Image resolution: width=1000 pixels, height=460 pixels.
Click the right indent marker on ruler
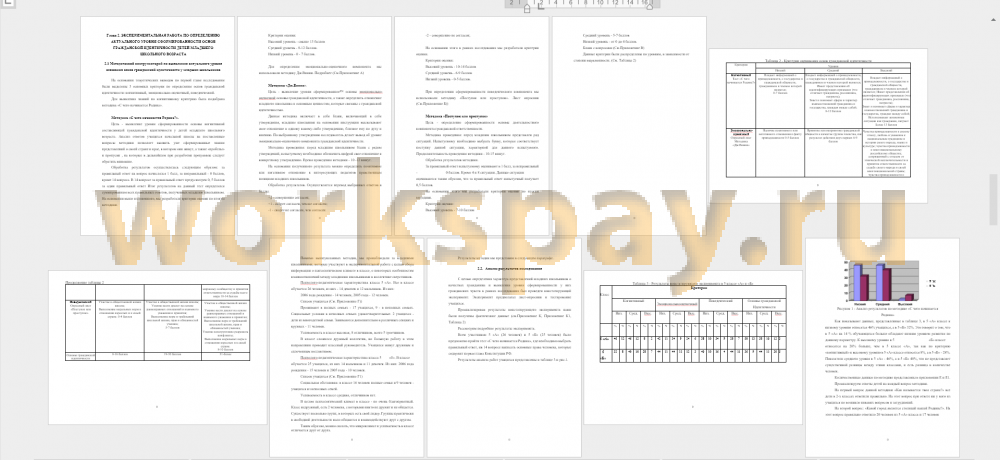click(649, 7)
